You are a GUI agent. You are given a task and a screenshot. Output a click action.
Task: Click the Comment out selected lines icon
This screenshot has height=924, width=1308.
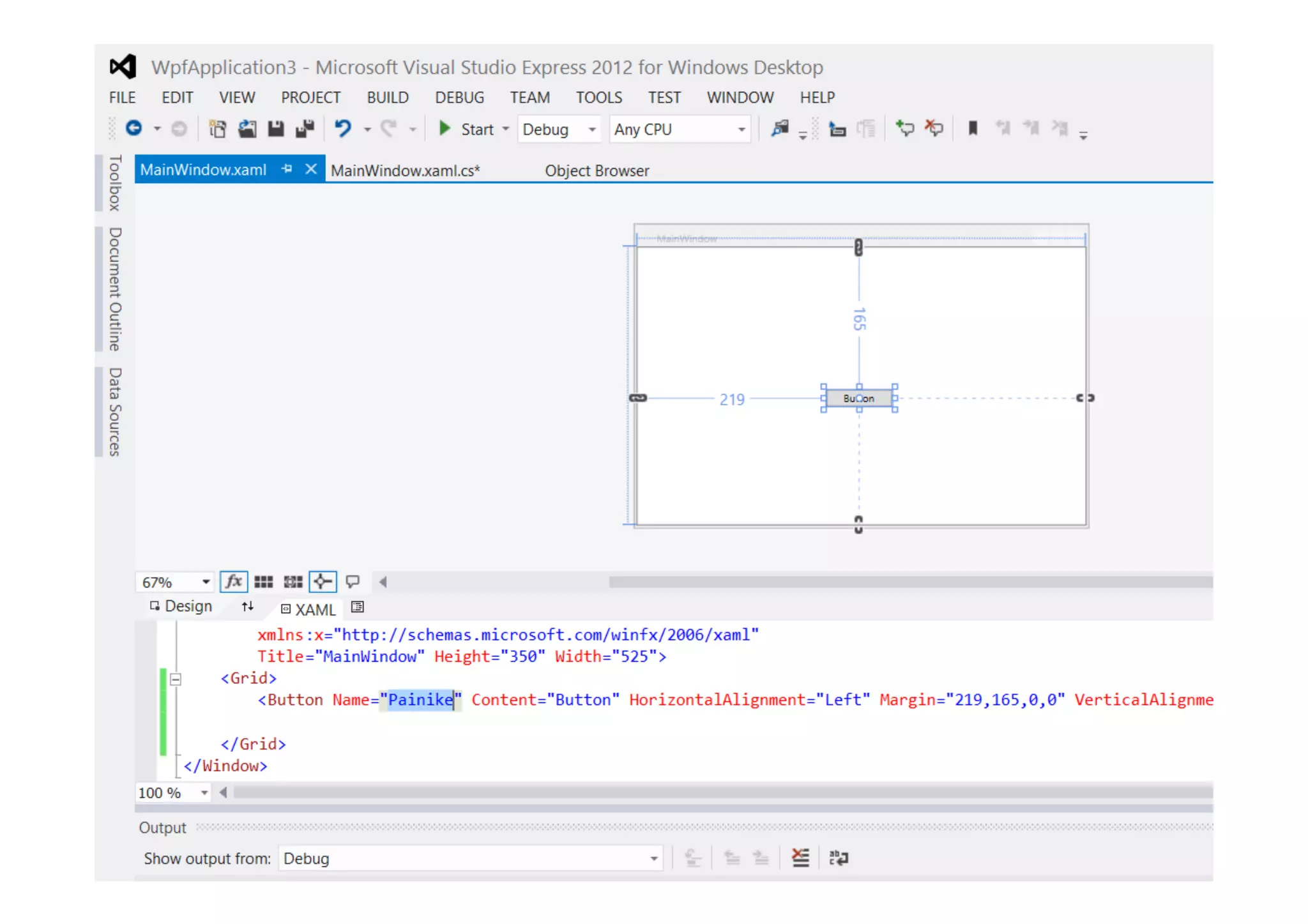click(904, 128)
